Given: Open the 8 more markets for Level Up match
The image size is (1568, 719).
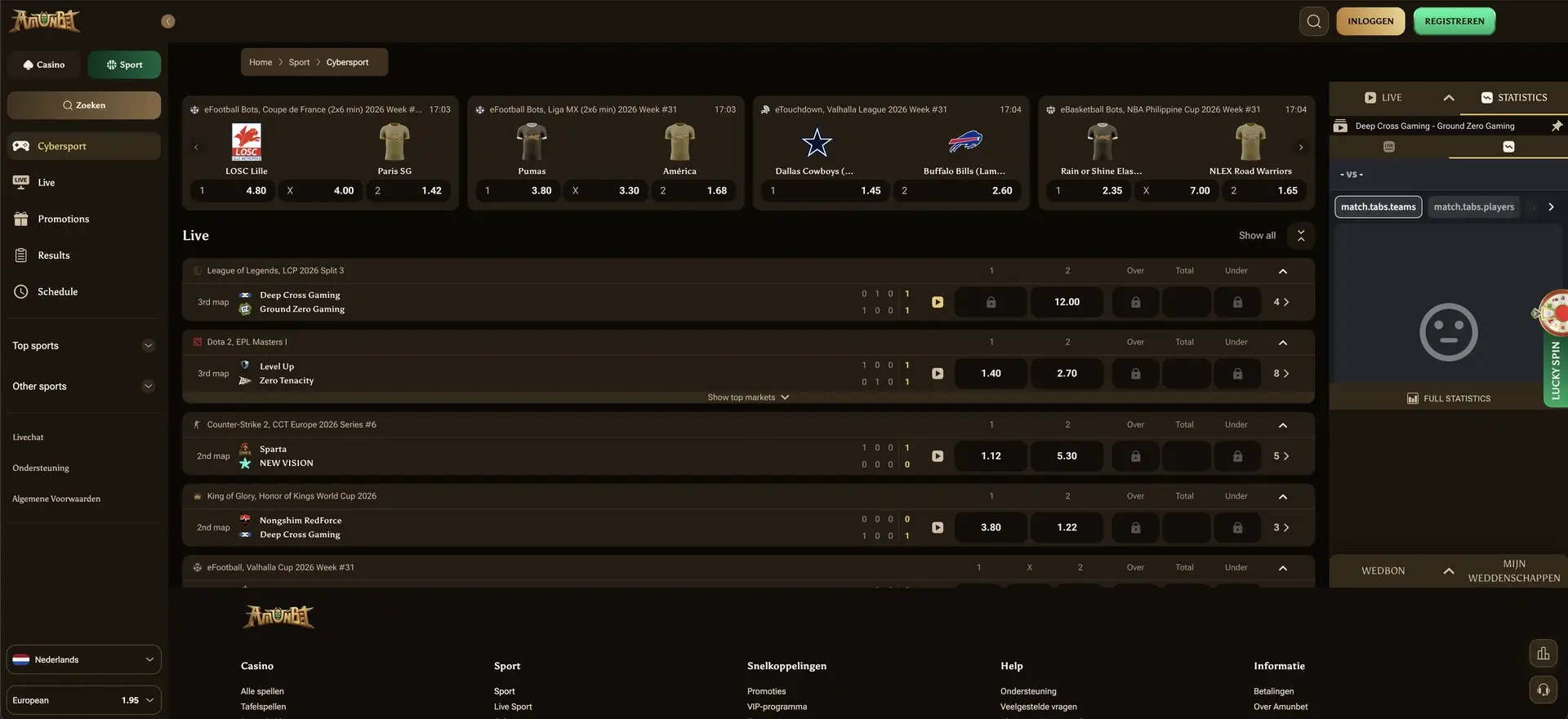Looking at the screenshot, I should click(x=1281, y=374).
